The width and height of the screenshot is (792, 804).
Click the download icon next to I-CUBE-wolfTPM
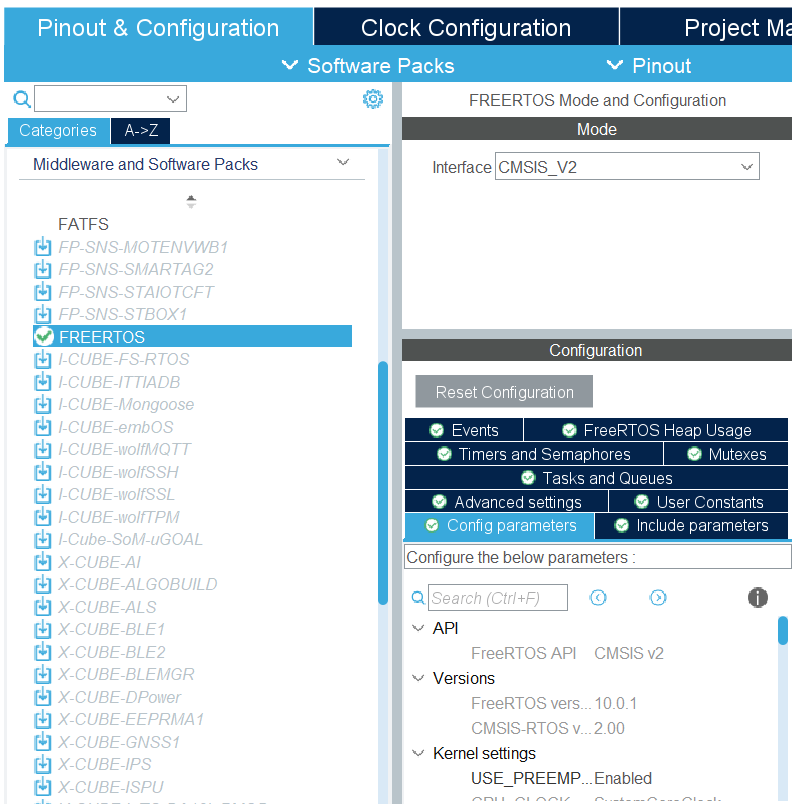[43, 517]
